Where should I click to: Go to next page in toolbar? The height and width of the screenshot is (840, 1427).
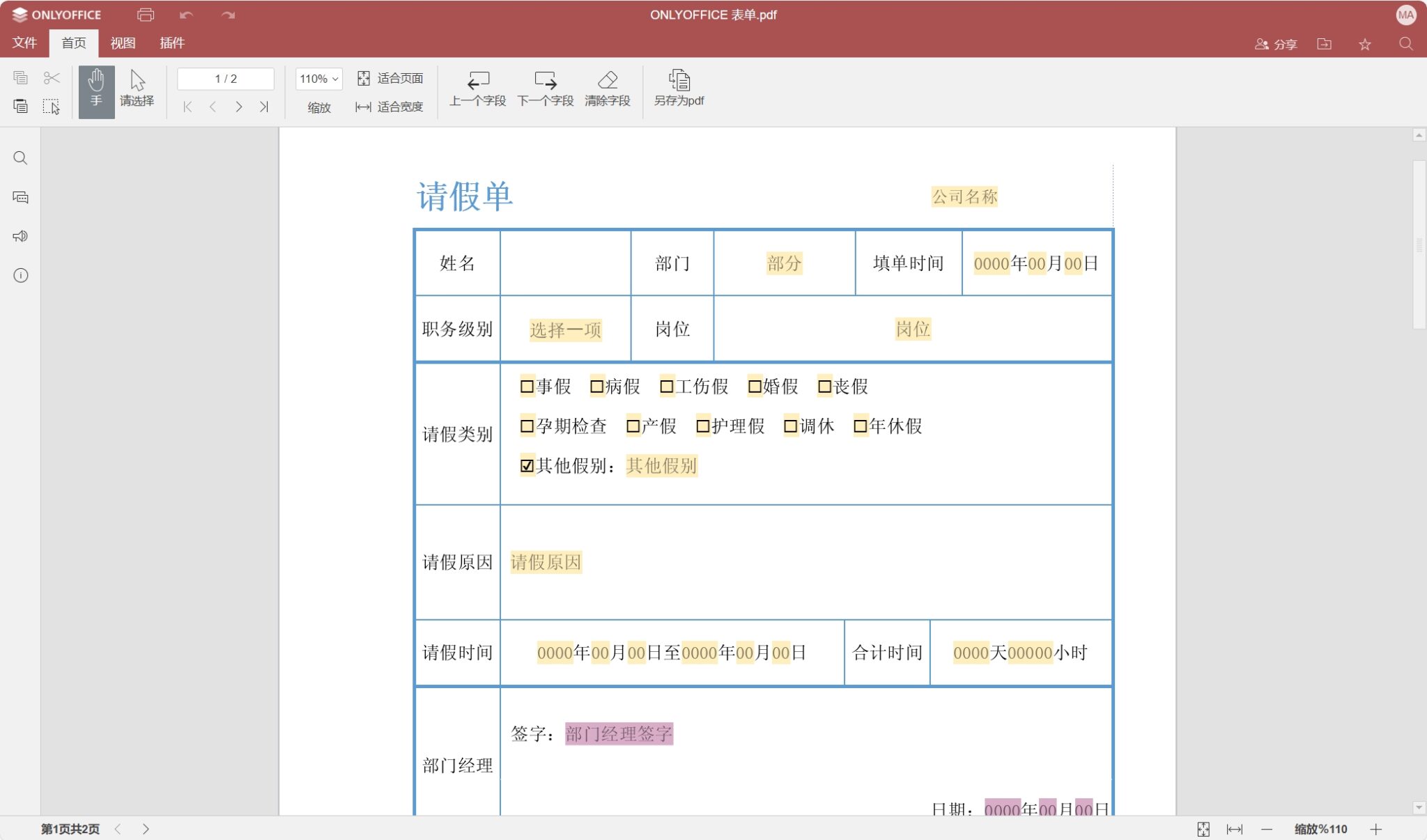[x=238, y=107]
